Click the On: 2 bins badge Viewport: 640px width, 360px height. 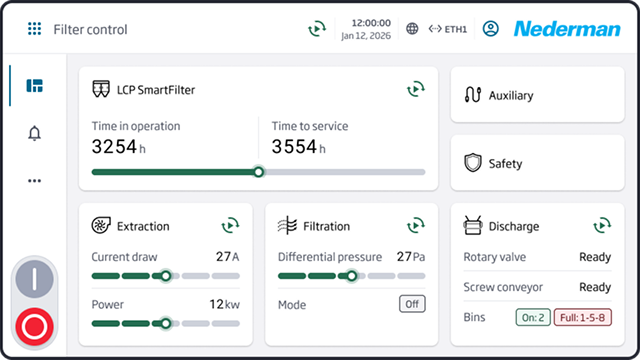(x=533, y=317)
